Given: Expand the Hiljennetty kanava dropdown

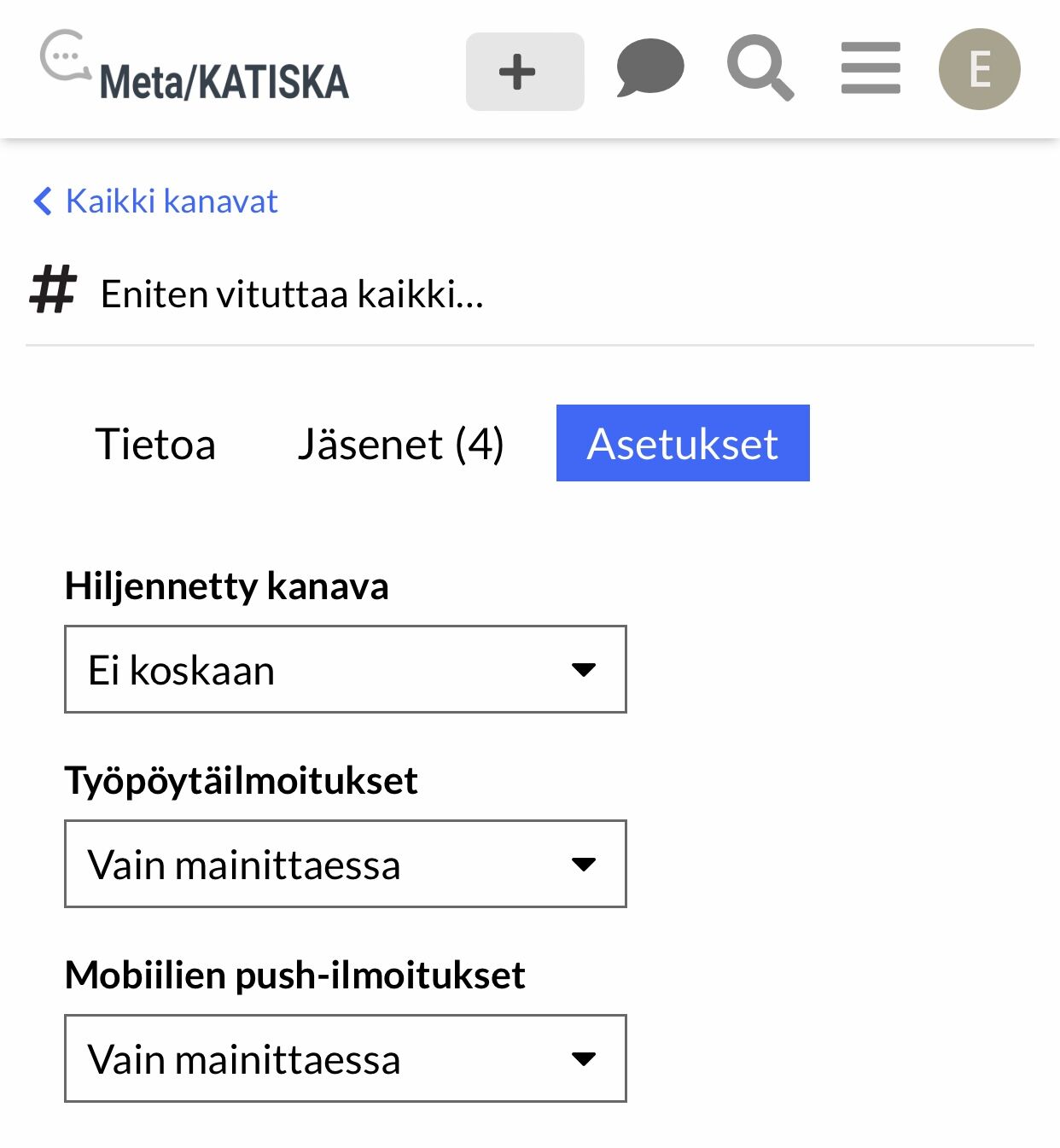Looking at the screenshot, I should tap(345, 670).
